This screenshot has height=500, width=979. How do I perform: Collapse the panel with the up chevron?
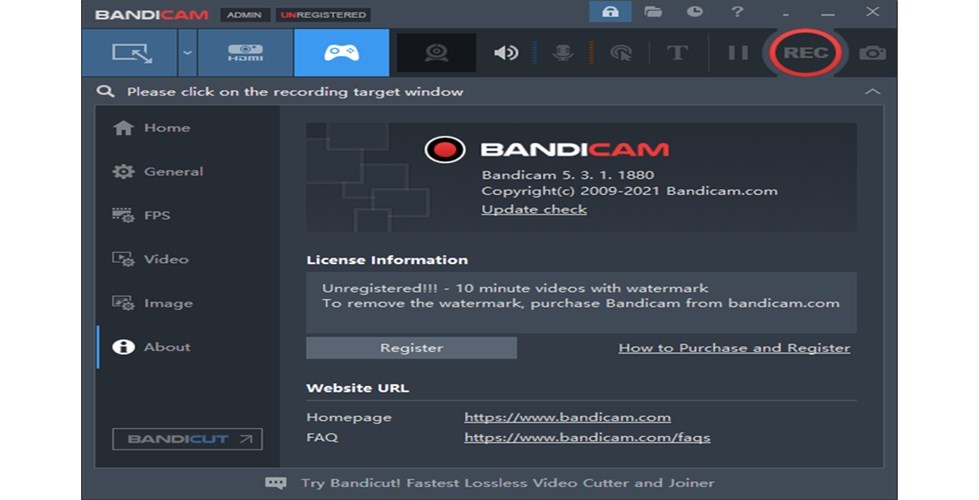872,92
